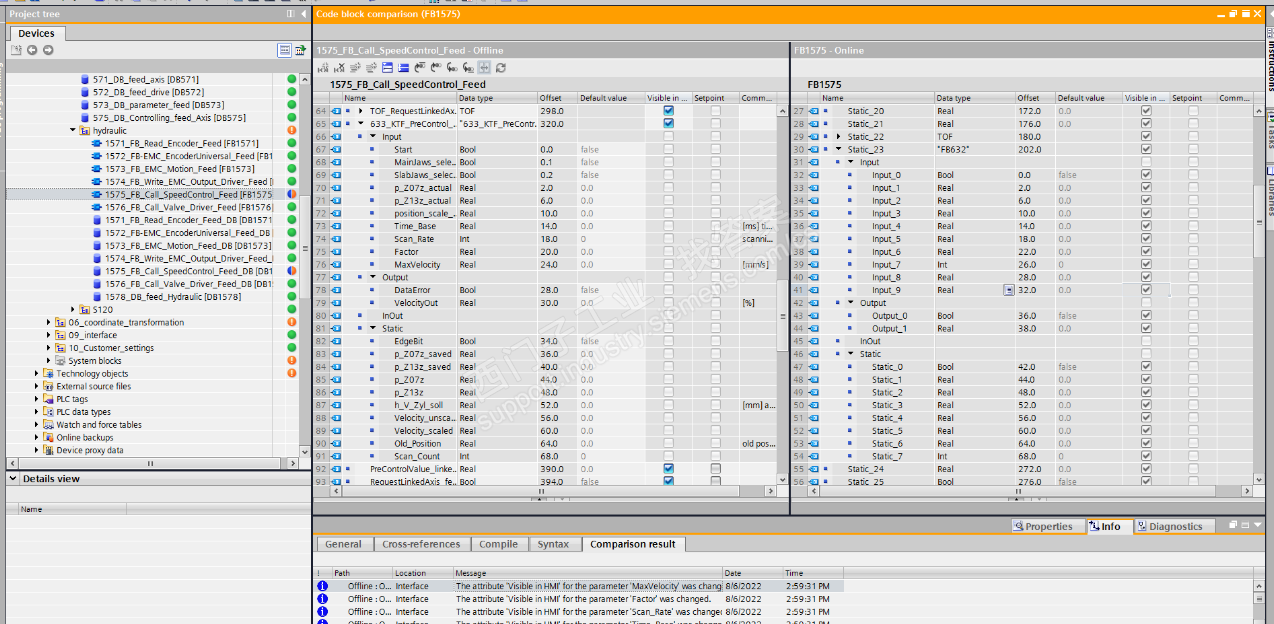This screenshot has width=1274, height=624.
Task: Open data type dropdown for Input_9
Action: click(1008, 290)
